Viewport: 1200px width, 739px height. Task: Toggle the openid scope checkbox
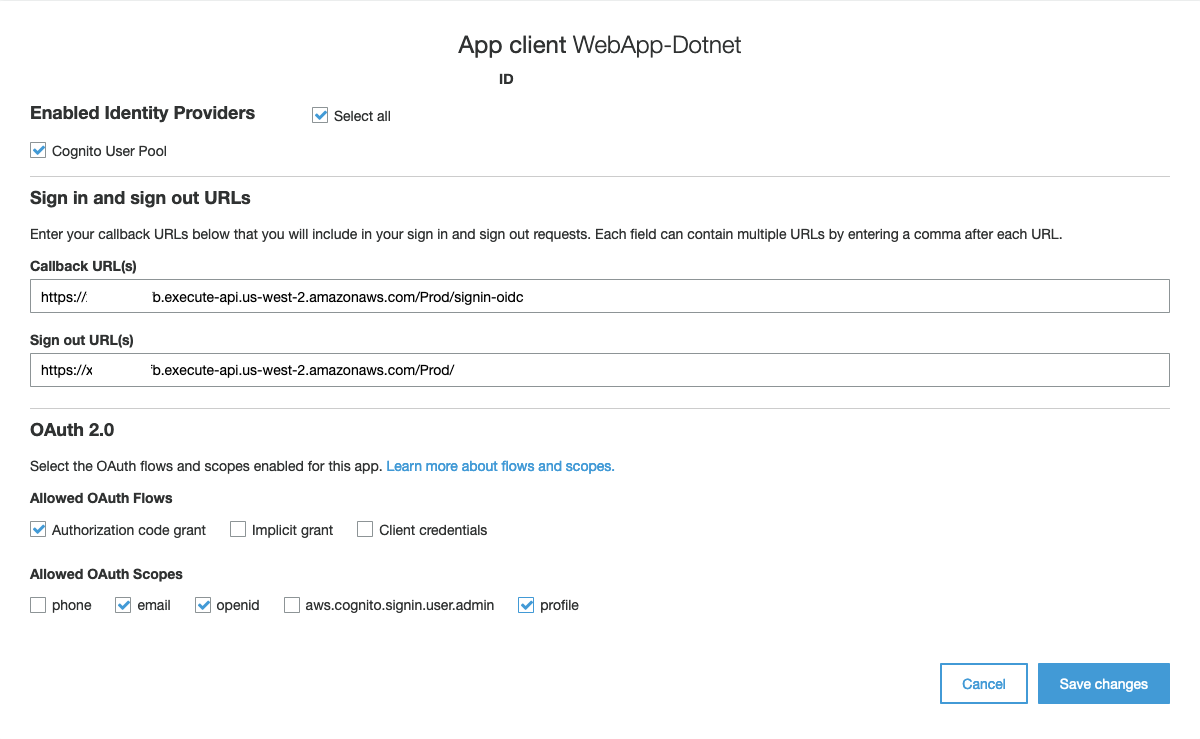click(x=203, y=605)
